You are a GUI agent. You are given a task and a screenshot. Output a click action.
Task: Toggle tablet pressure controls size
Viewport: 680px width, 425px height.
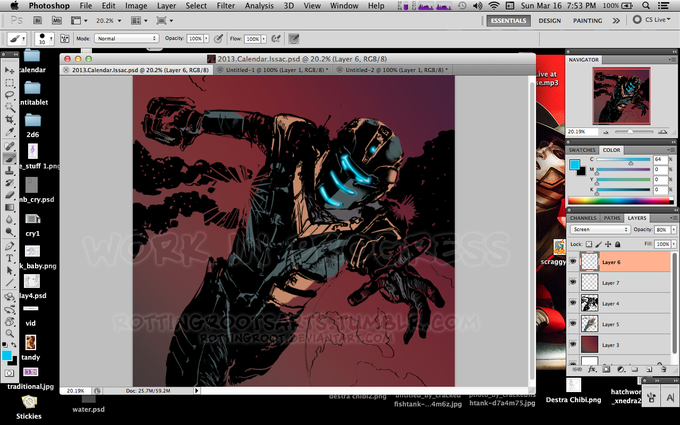pyautogui.click(x=294, y=39)
